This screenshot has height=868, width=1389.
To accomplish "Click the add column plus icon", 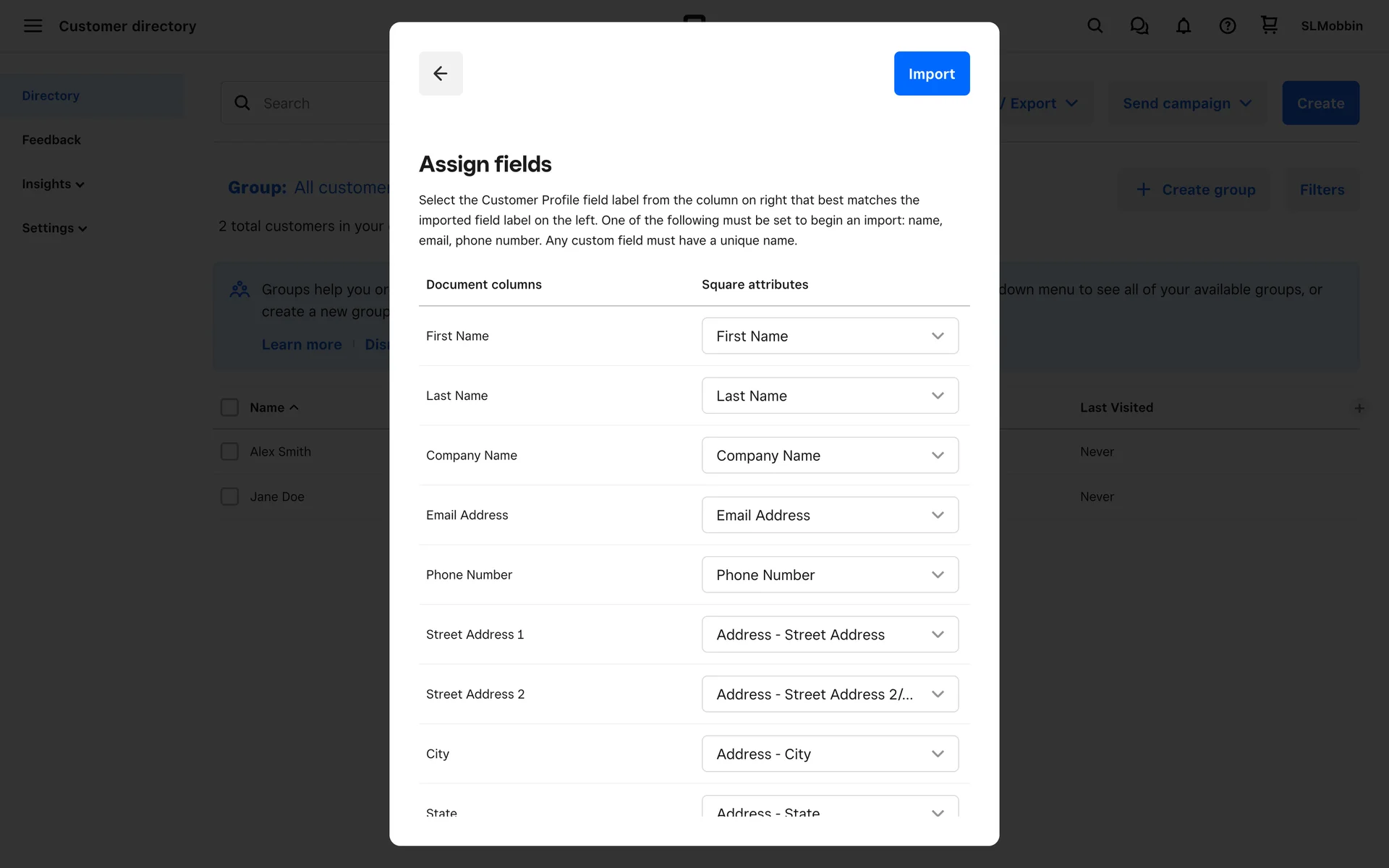I will click(1359, 409).
